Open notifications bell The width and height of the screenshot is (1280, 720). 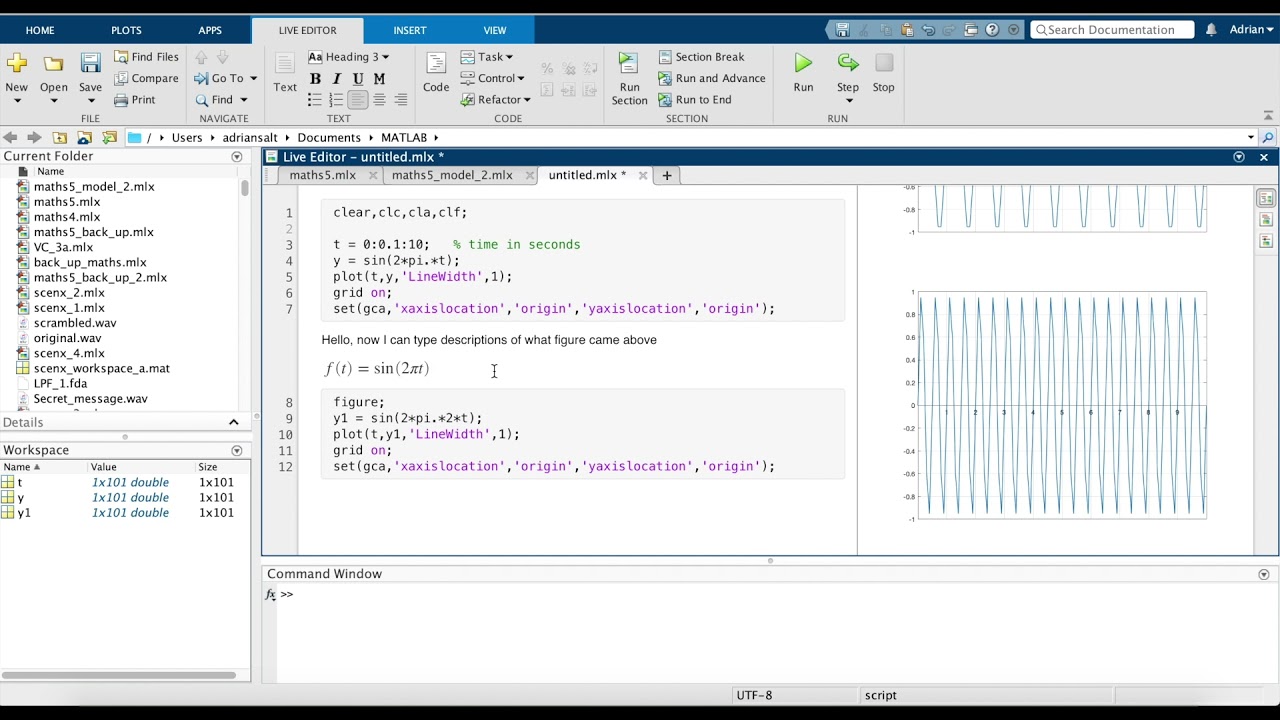coord(1211,30)
